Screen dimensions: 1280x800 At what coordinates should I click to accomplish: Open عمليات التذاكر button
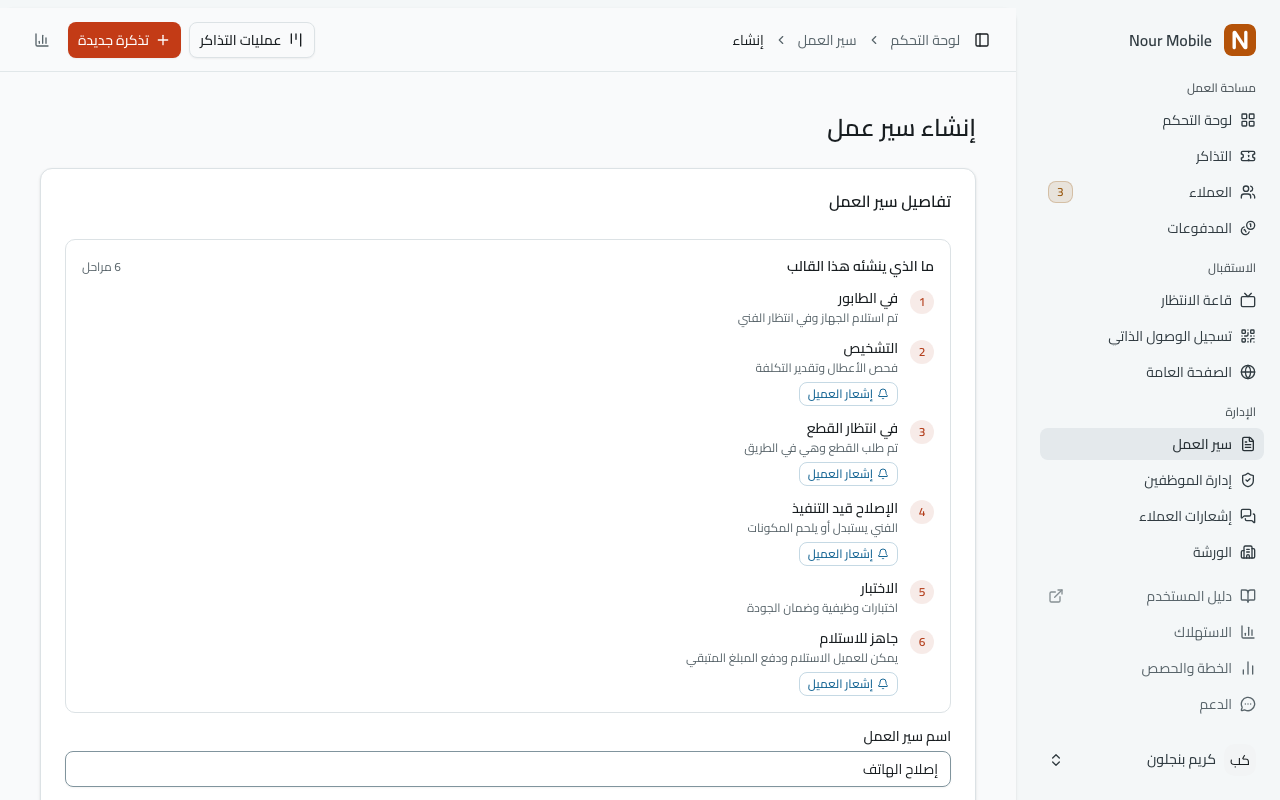pyautogui.click(x=252, y=40)
